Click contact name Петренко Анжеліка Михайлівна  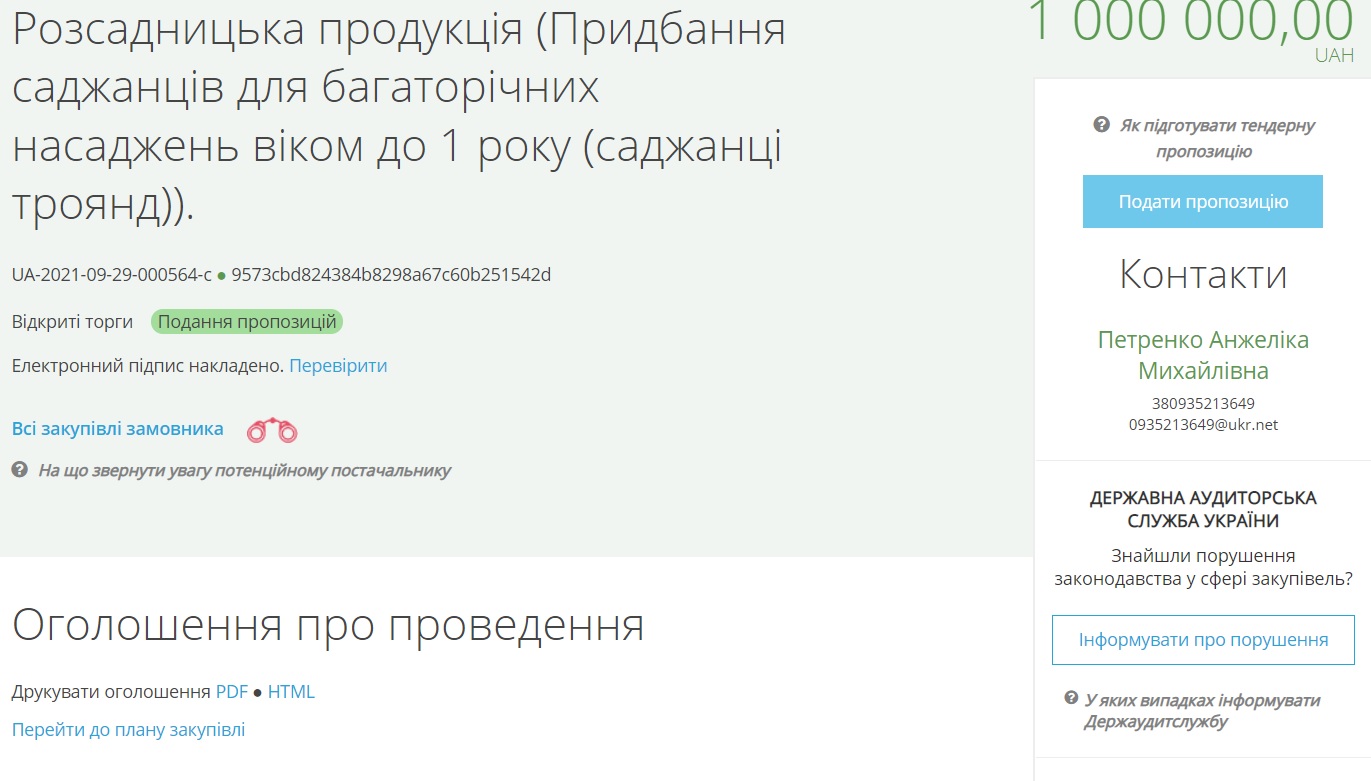pos(1203,355)
